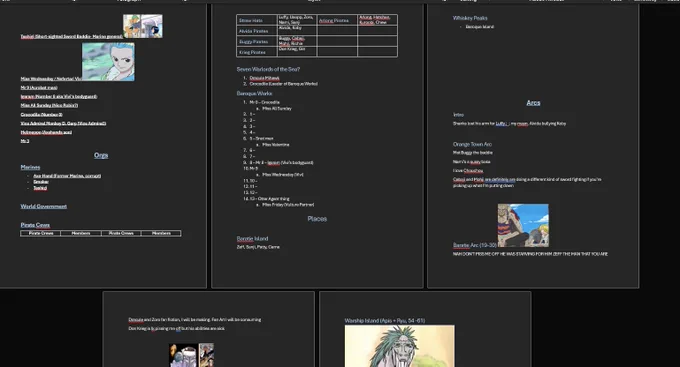Click the "Miss Wednesday (Vivi)" sub-item
Screen dimensions: 680x367
coord(283,174)
